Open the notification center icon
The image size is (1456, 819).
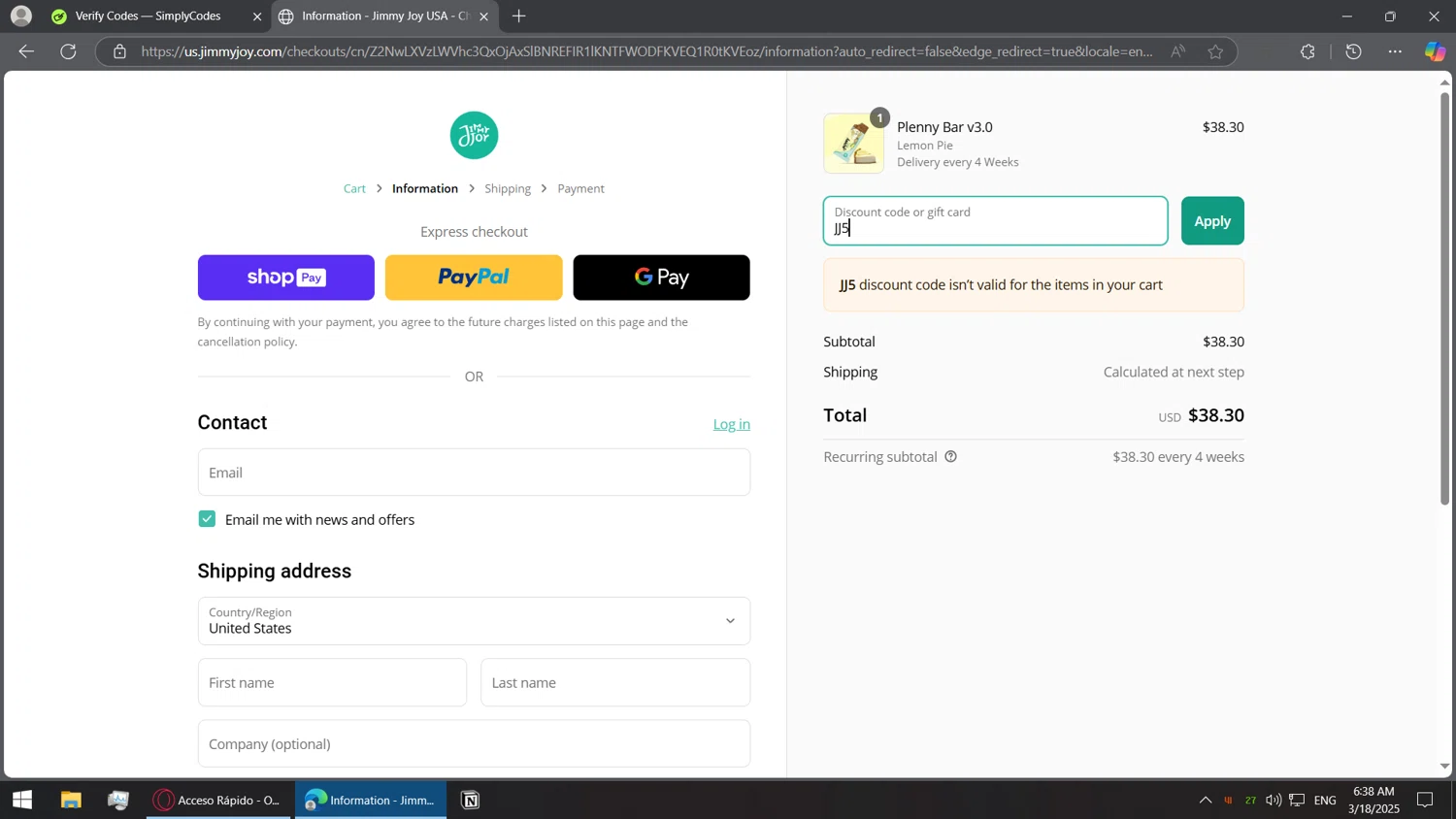point(1425,801)
